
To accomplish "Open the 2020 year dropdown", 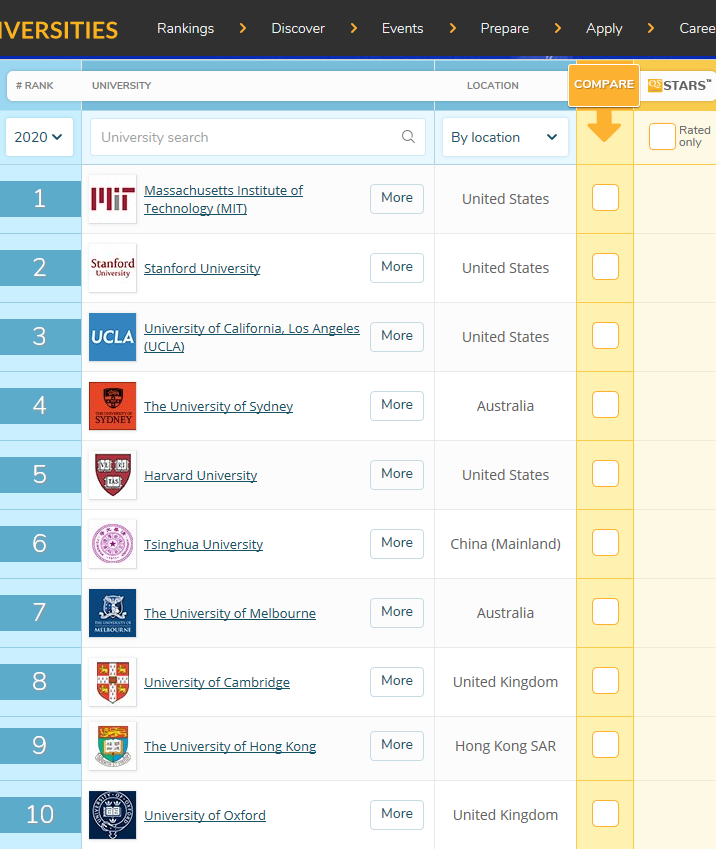I will coord(39,137).
